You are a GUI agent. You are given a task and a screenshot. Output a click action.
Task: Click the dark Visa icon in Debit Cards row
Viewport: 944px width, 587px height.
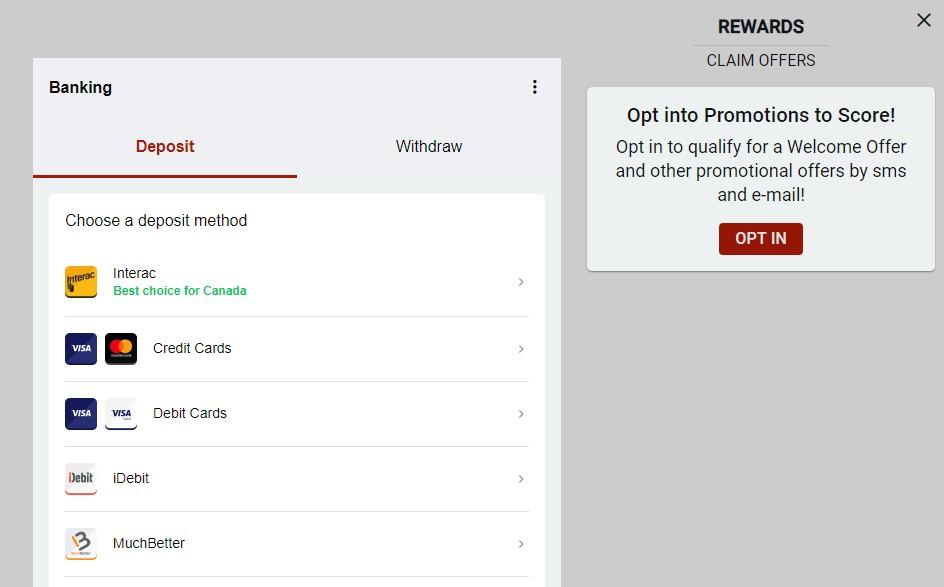81,414
